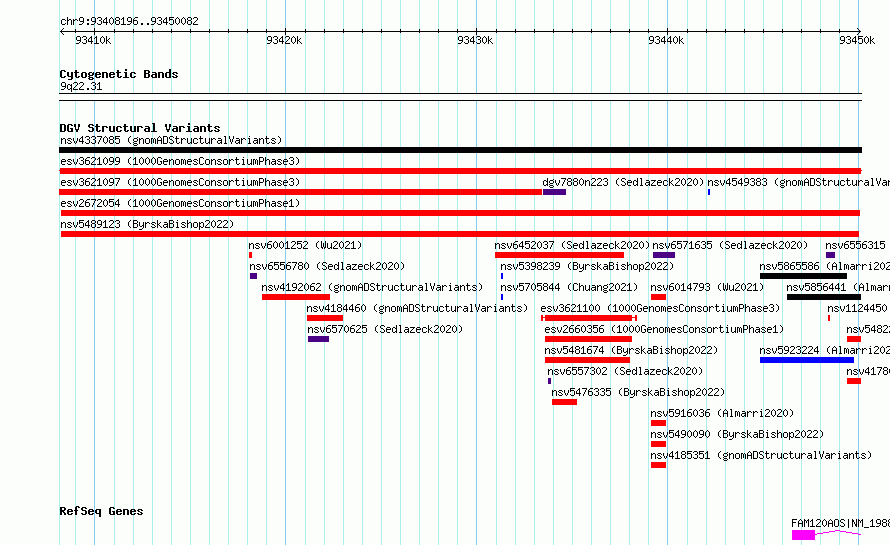Select the red nsv6452037 variant bar
The image size is (890, 545).
pos(559,255)
